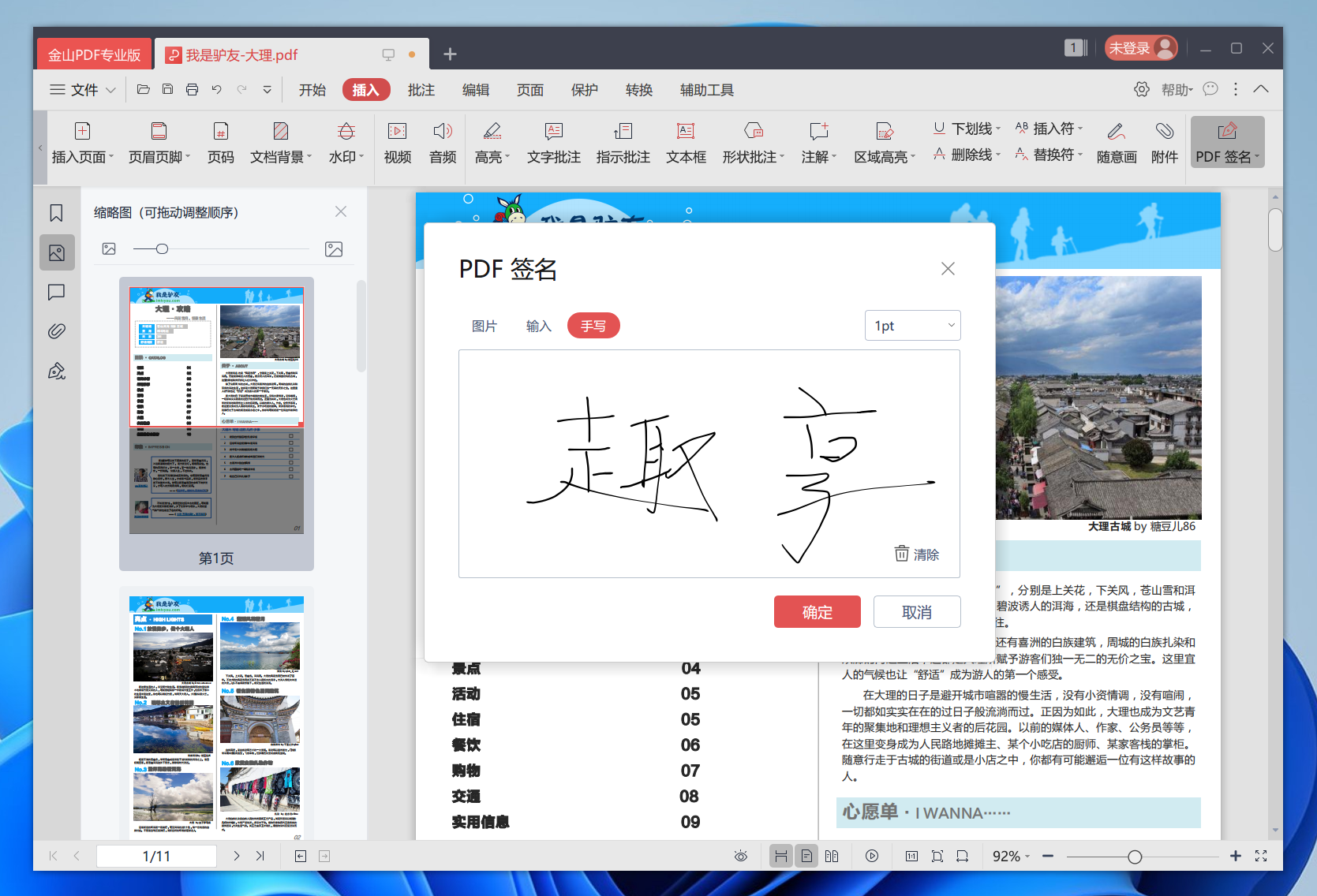
Task: Select the 随意画 freehand draw tool
Action: 1117,143
